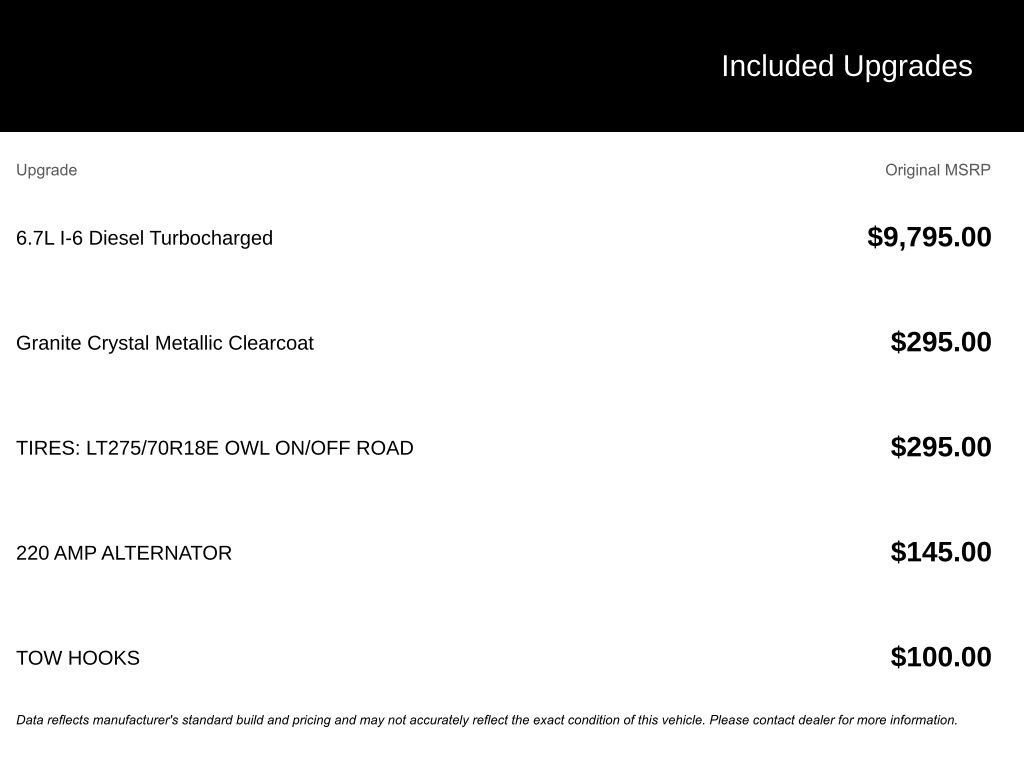Click the LT275/70R18E tire size code
This screenshot has width=1024, height=768.
(x=152, y=448)
